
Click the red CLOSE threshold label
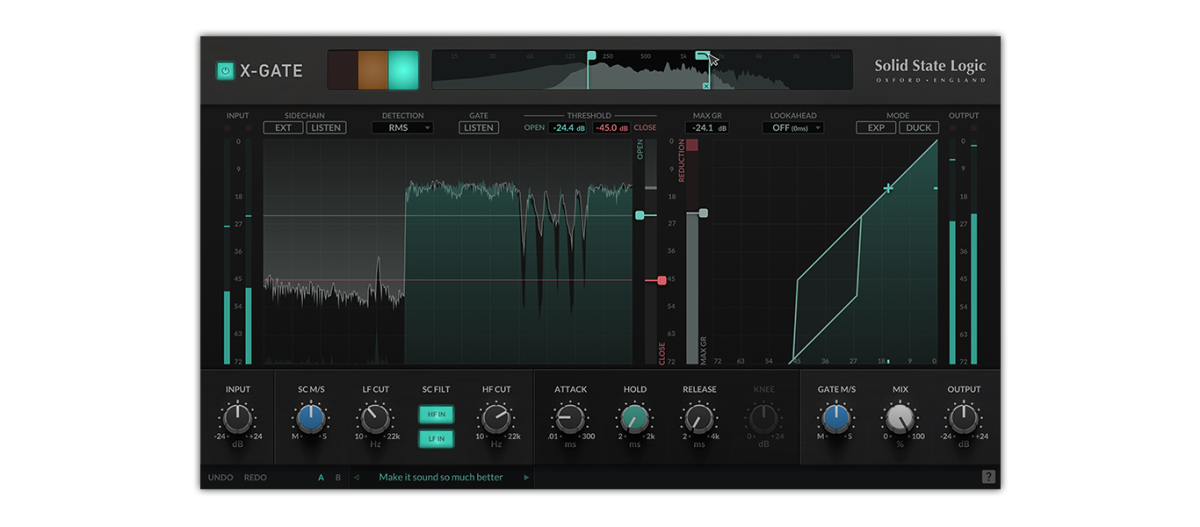point(645,128)
